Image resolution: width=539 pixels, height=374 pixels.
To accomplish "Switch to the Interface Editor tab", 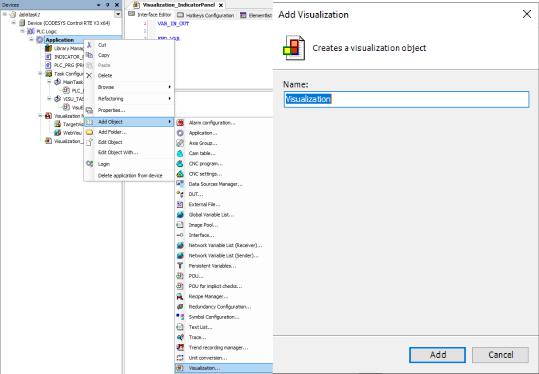I will point(150,15).
